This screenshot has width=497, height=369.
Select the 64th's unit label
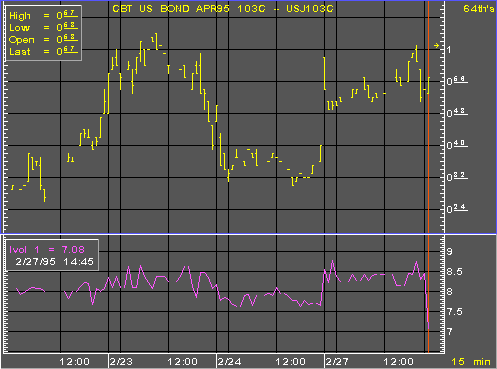[478, 9]
